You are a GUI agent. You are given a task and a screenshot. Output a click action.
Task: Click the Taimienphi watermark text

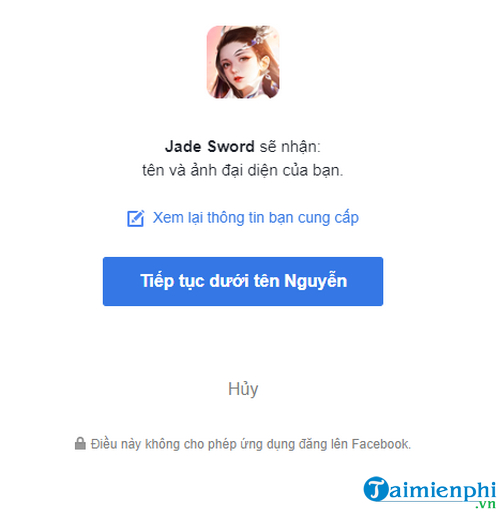coord(430,491)
